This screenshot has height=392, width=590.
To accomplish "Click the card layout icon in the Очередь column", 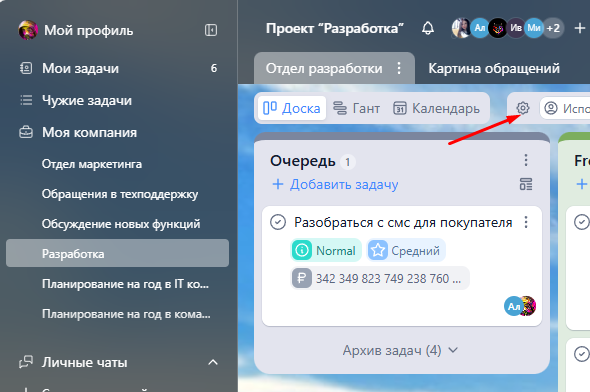I will [x=526, y=184].
